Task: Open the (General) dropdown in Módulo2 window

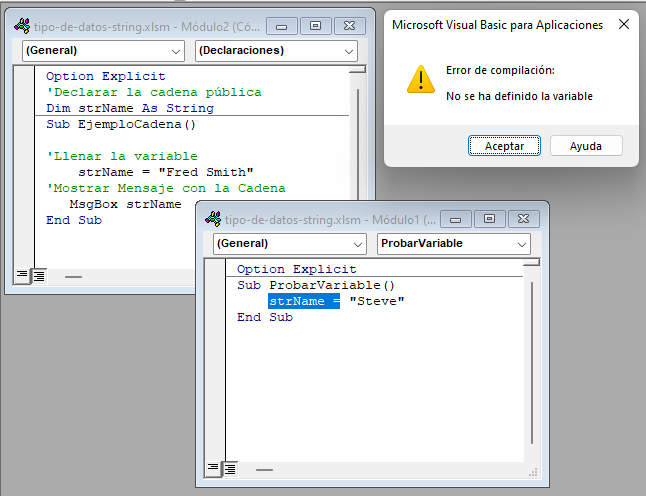Action: pos(103,51)
